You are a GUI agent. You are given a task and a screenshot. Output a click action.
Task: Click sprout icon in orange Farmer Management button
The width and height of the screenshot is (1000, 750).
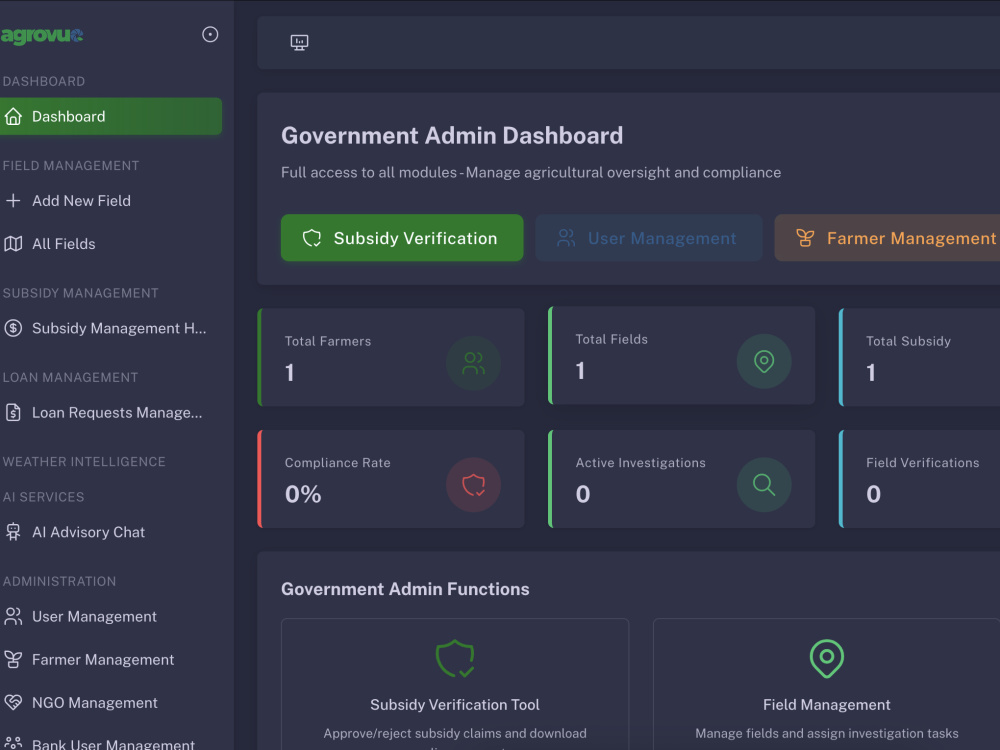point(805,239)
